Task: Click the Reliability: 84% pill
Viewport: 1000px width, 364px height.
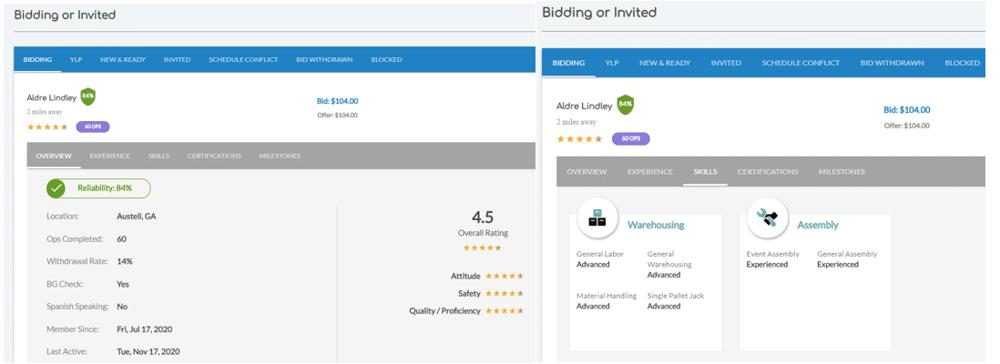Action: (99, 188)
